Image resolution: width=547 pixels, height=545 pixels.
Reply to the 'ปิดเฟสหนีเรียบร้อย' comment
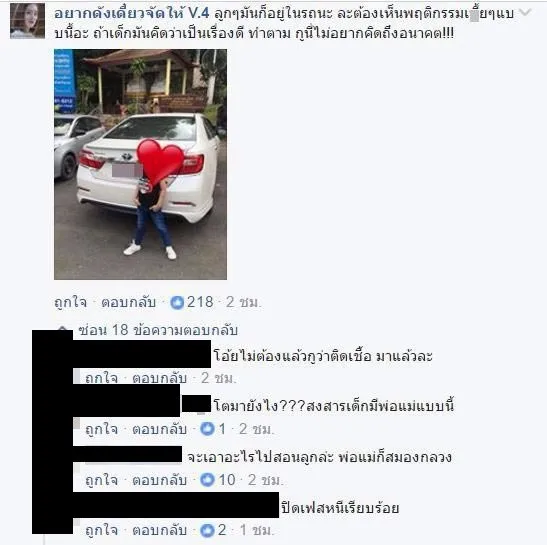159,530
